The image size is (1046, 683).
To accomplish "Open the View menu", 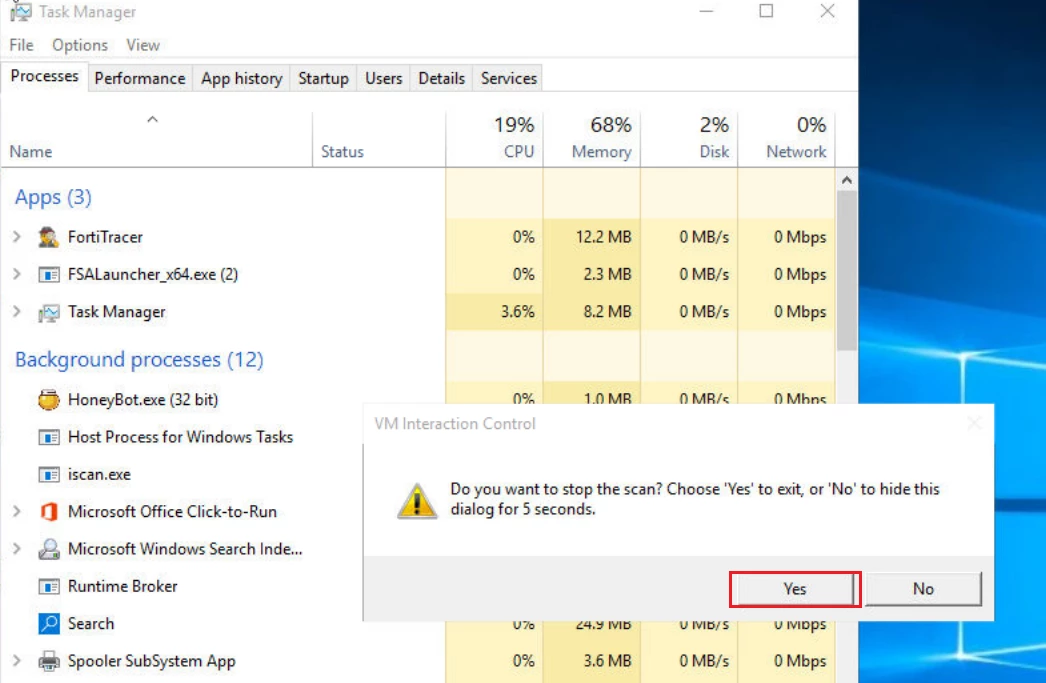I will (143, 45).
